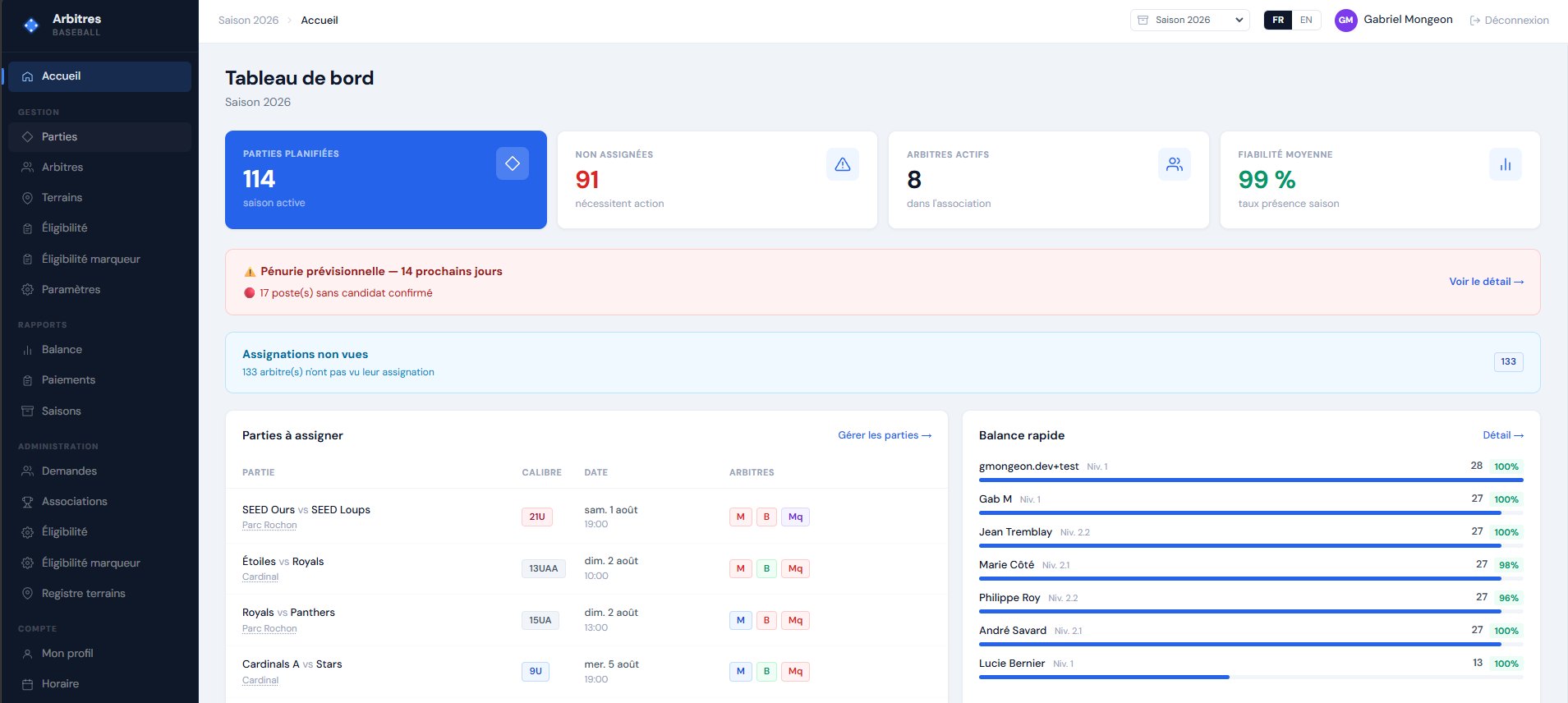Click the 9U calibre badge
The height and width of the screenshot is (703, 1568).
point(536,672)
